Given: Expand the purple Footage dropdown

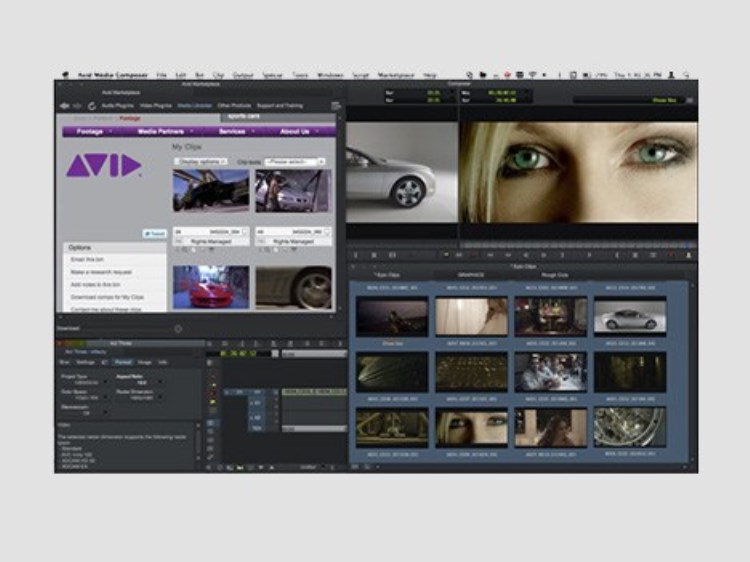Looking at the screenshot, I should click(94, 132).
